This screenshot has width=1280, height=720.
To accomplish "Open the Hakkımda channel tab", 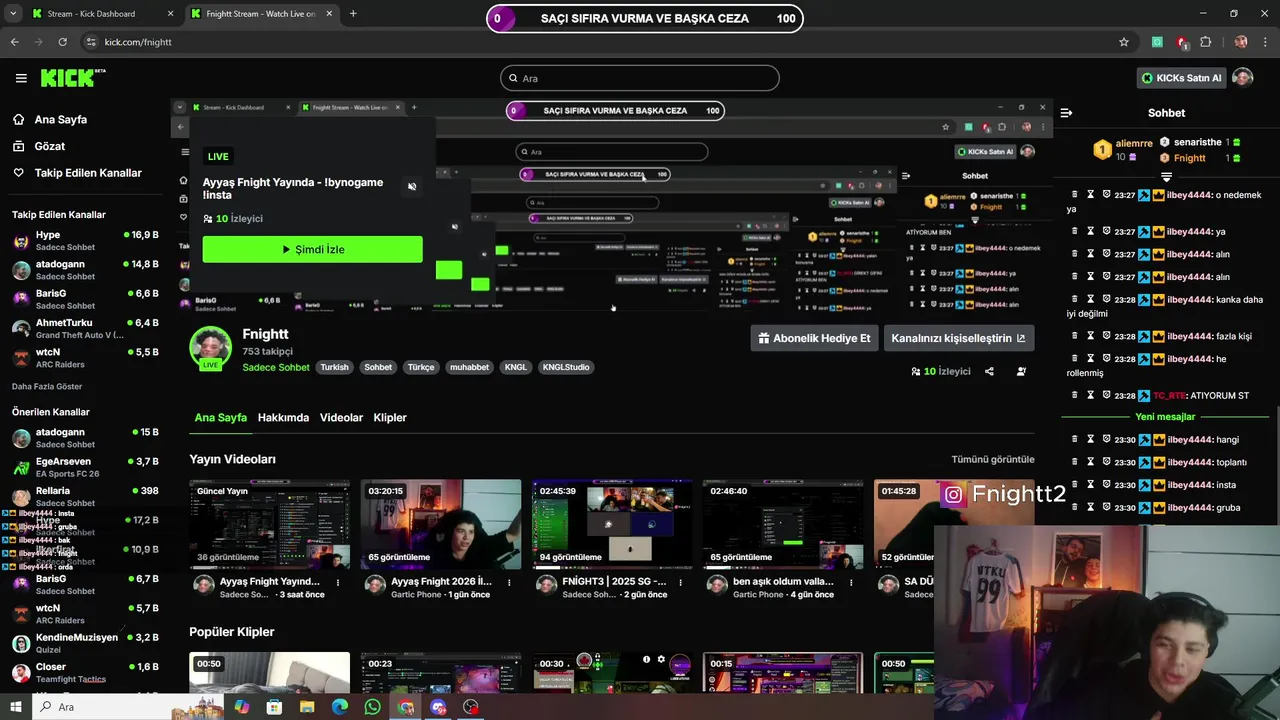I will (283, 417).
